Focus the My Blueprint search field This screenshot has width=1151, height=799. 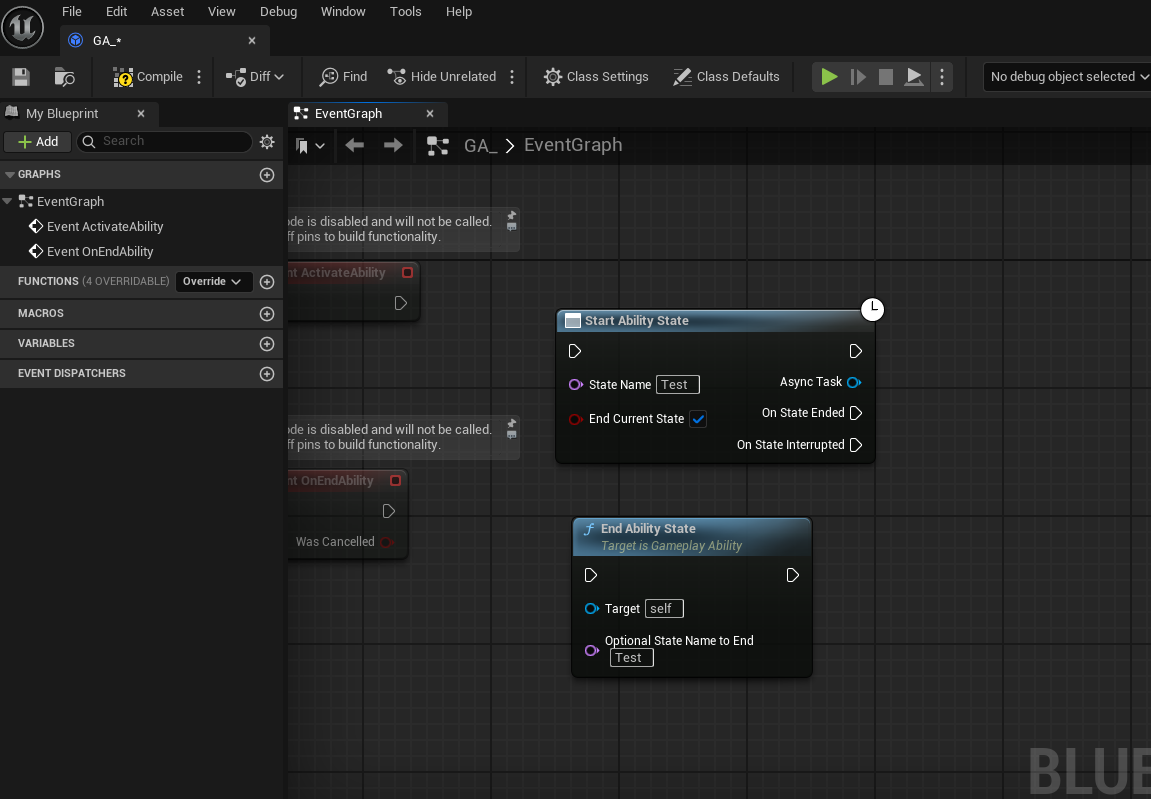pos(164,141)
